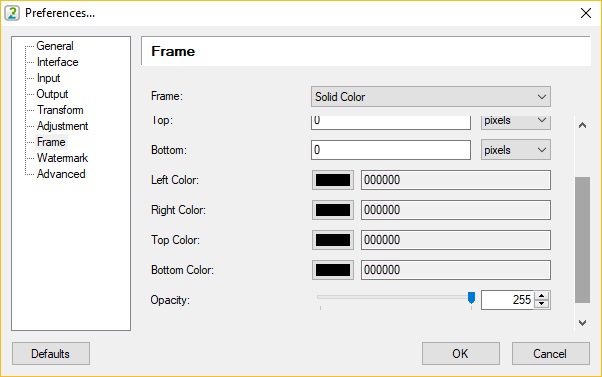Click the Left Color hex field
The height and width of the screenshot is (377, 602).
coord(456,180)
